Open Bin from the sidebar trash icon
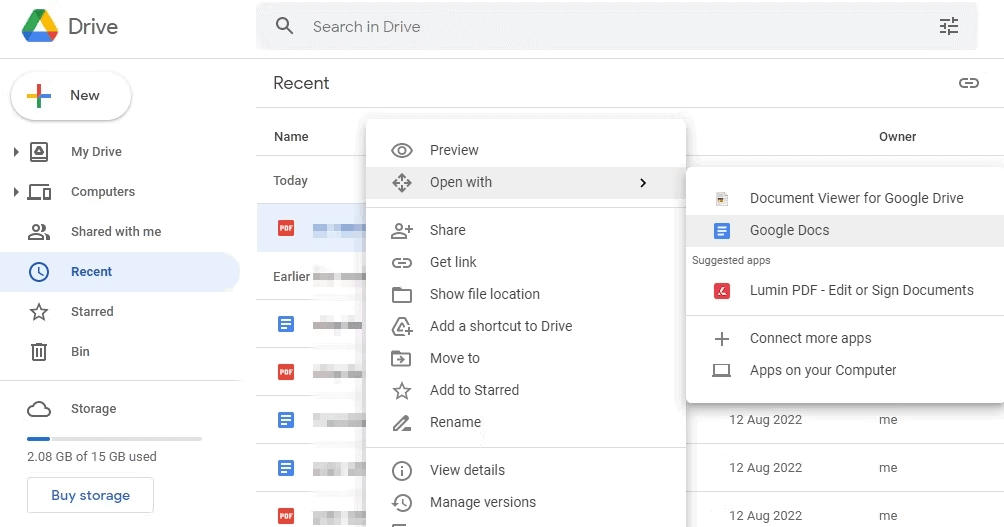This screenshot has height=527, width=1004. (39, 352)
